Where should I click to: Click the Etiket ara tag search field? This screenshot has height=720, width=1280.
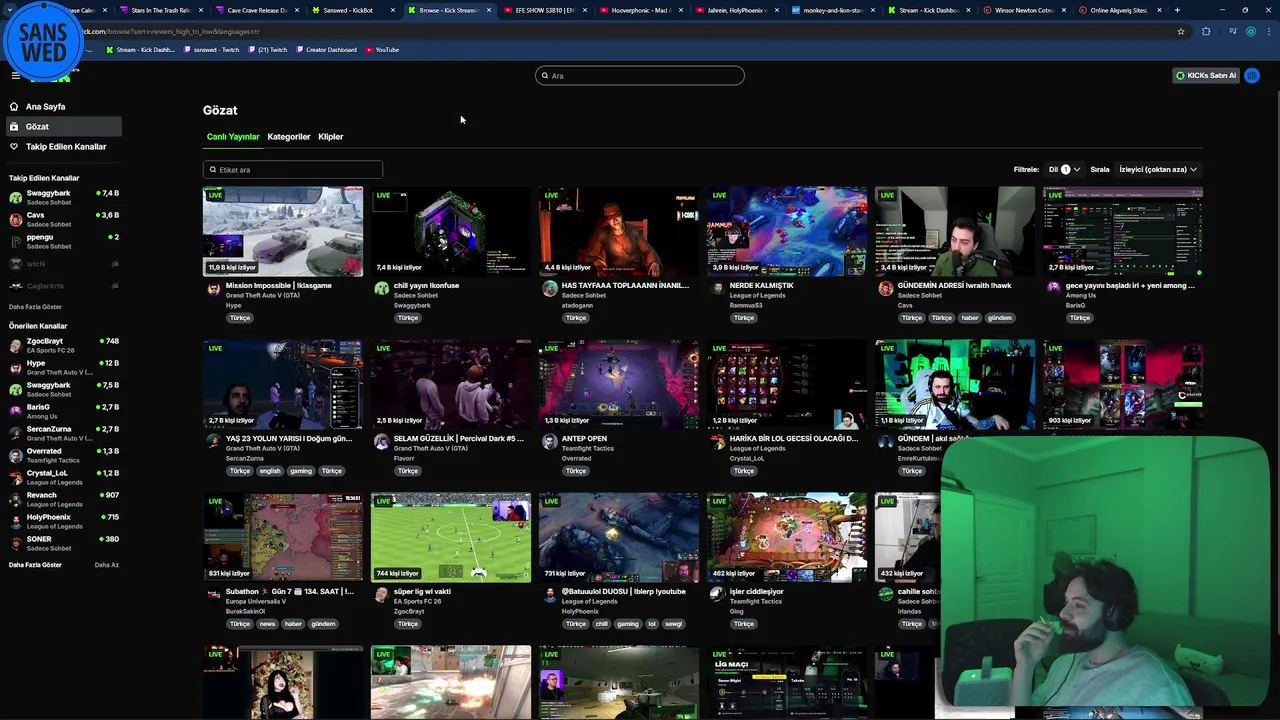(292, 169)
